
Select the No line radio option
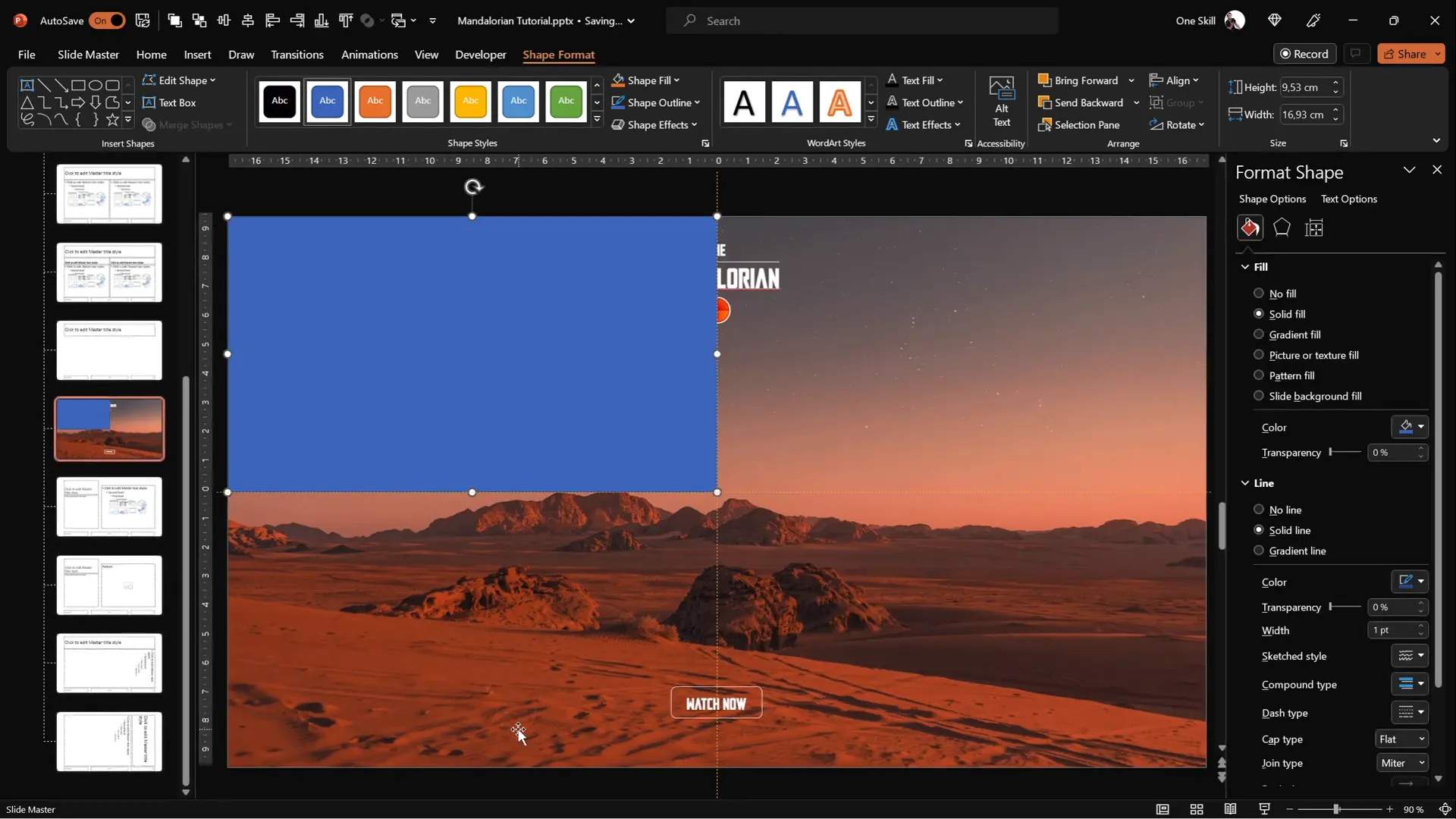pos(1259,510)
